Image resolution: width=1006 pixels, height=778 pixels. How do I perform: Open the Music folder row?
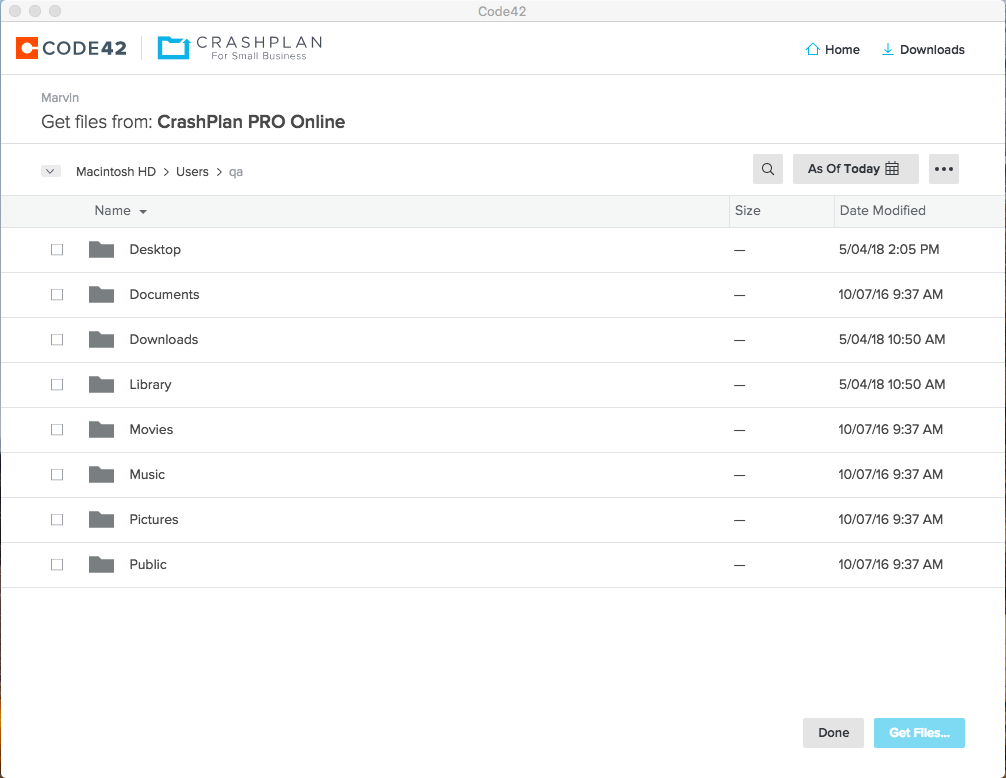(x=147, y=474)
